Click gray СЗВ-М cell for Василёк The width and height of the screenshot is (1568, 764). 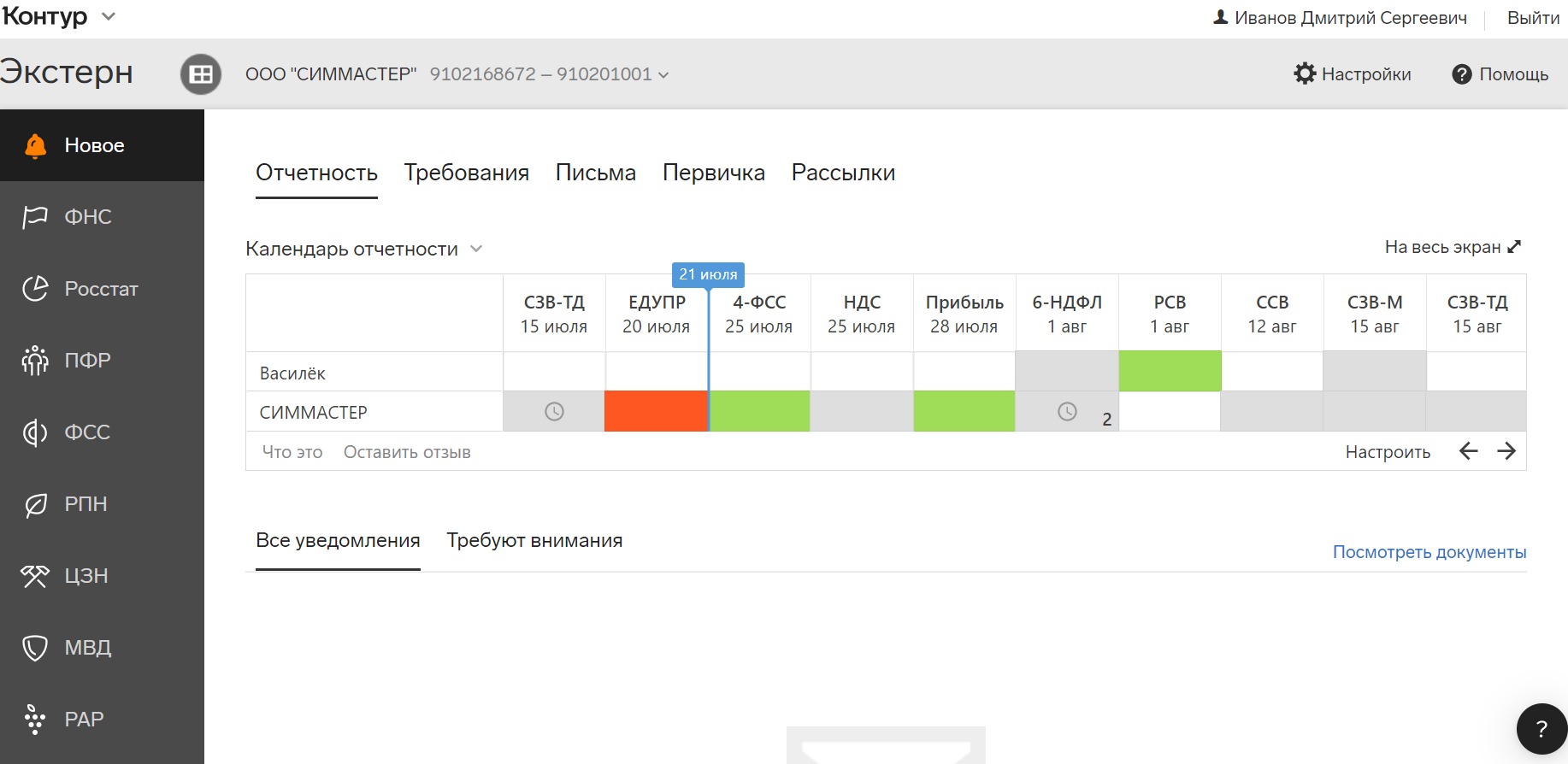[1375, 371]
